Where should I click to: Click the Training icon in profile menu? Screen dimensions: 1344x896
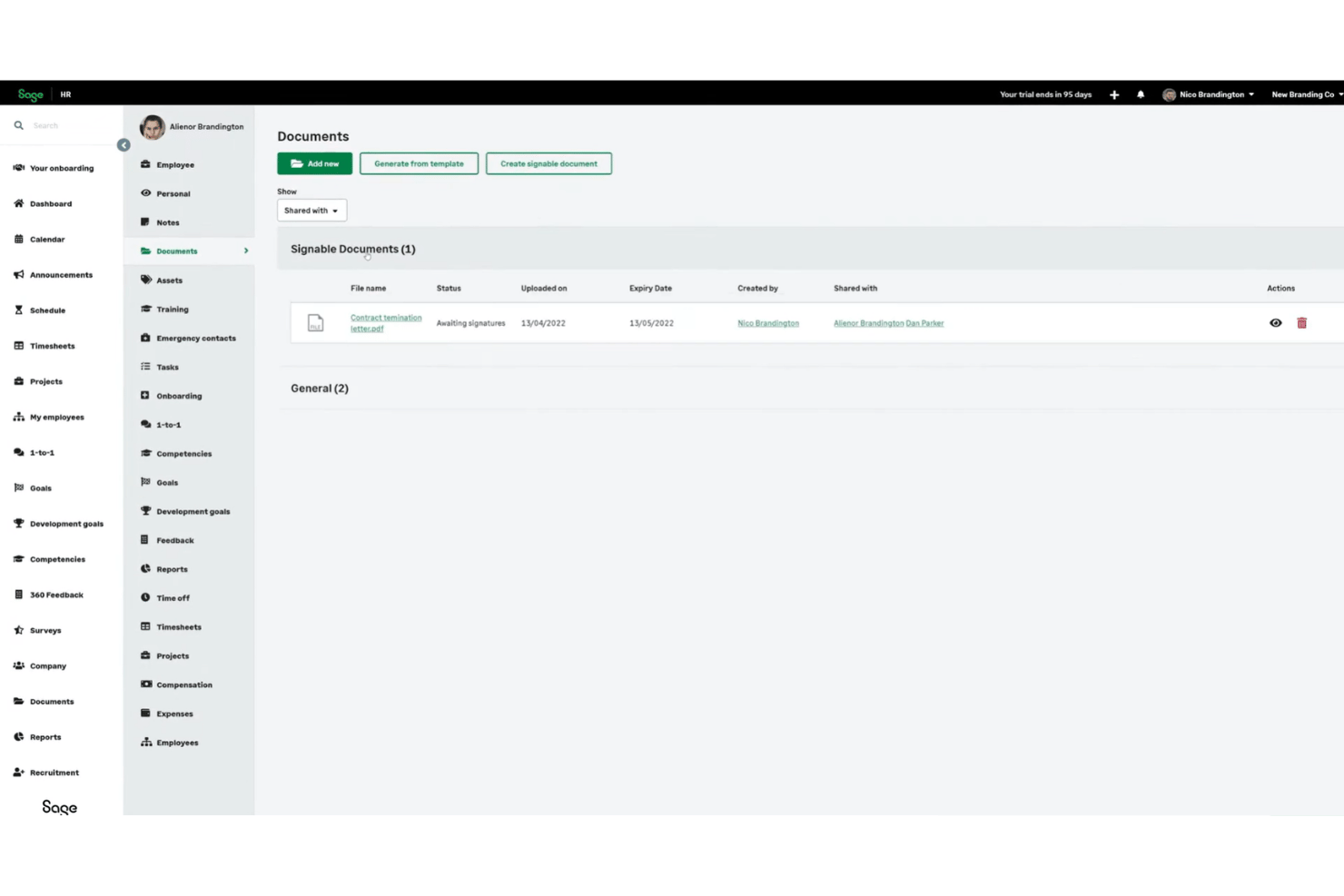click(145, 309)
